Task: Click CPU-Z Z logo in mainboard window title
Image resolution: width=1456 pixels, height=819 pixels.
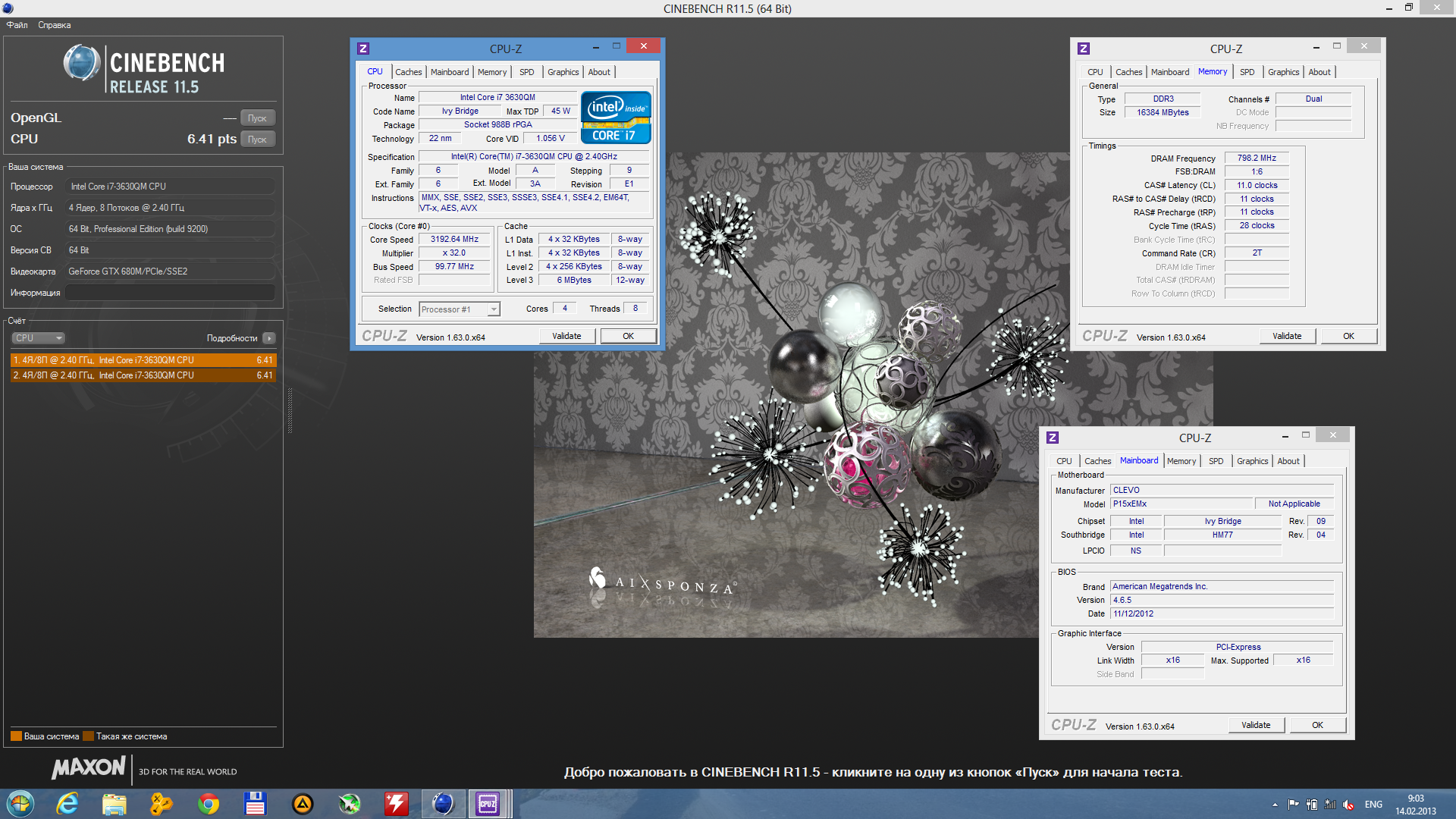Action: [1053, 438]
